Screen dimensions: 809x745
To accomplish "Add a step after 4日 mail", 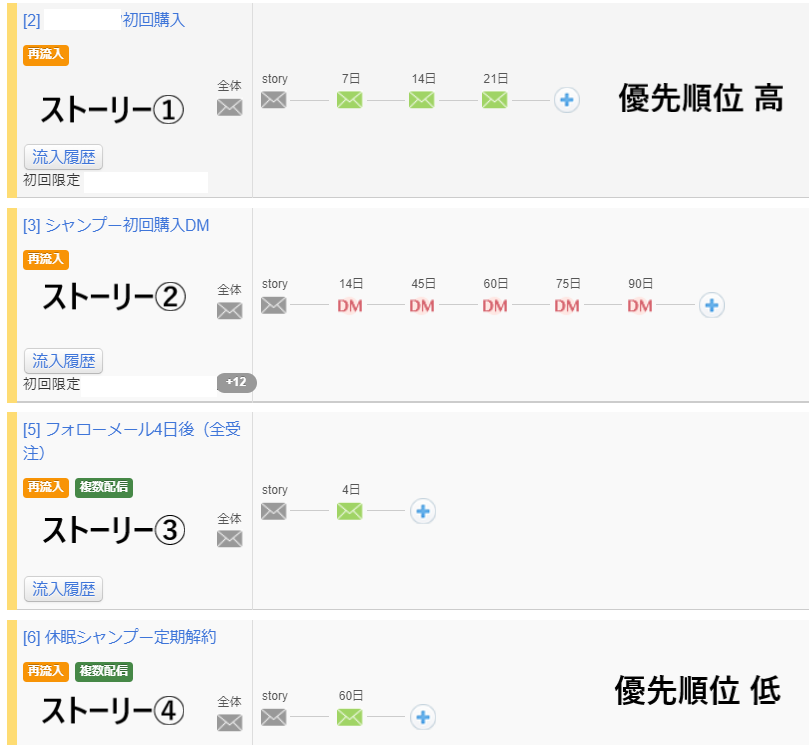I will pyautogui.click(x=423, y=512).
